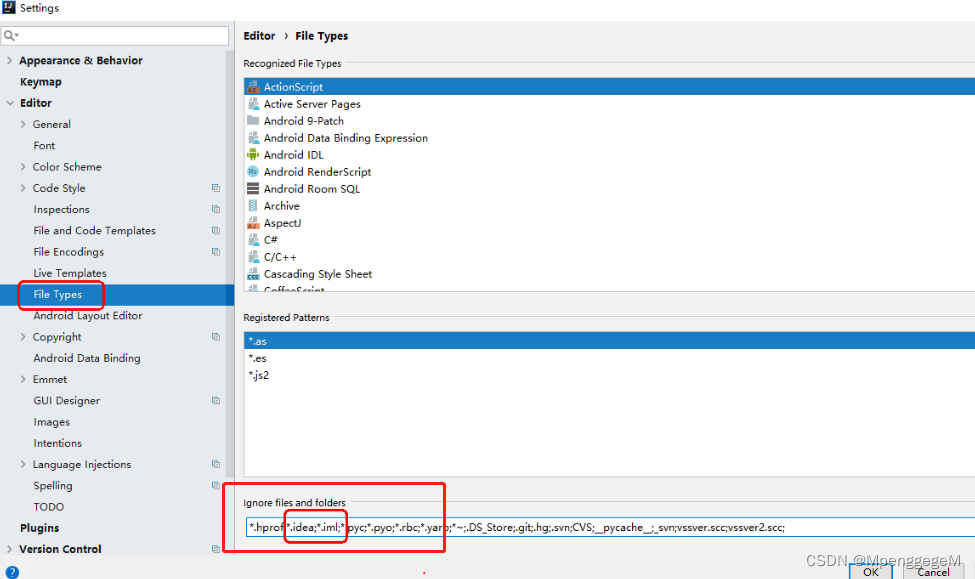Click the project-level icon beside GUI Designer
This screenshot has width=975, height=579.
[216, 401]
